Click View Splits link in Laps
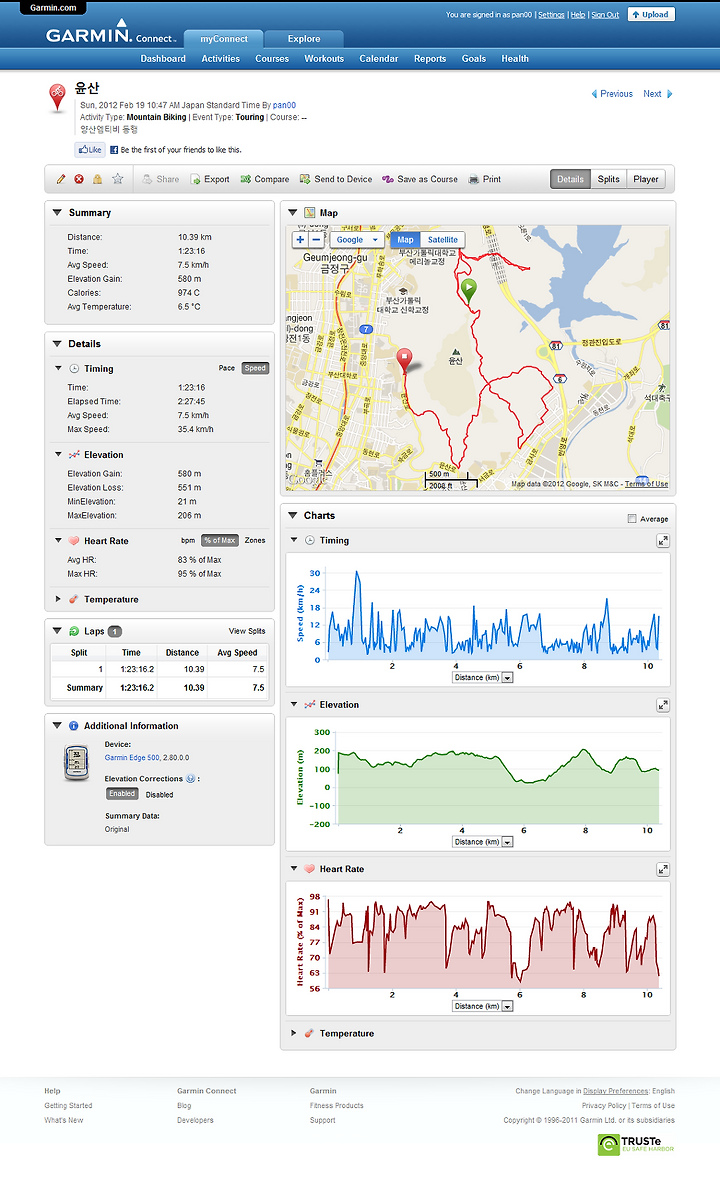Viewport: 720px width, 1179px height. tap(247, 631)
